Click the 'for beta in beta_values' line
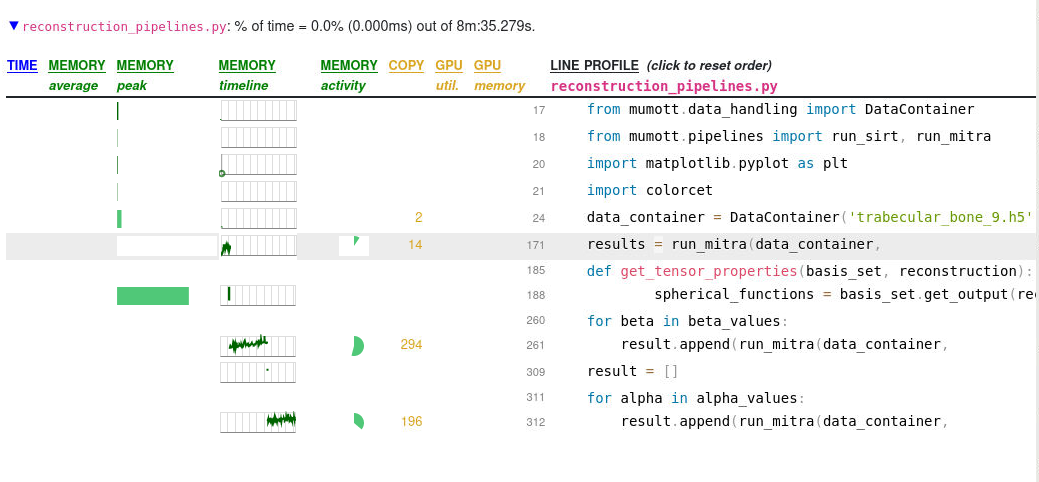Image resolution: width=1039 pixels, height=482 pixels. tap(688, 321)
